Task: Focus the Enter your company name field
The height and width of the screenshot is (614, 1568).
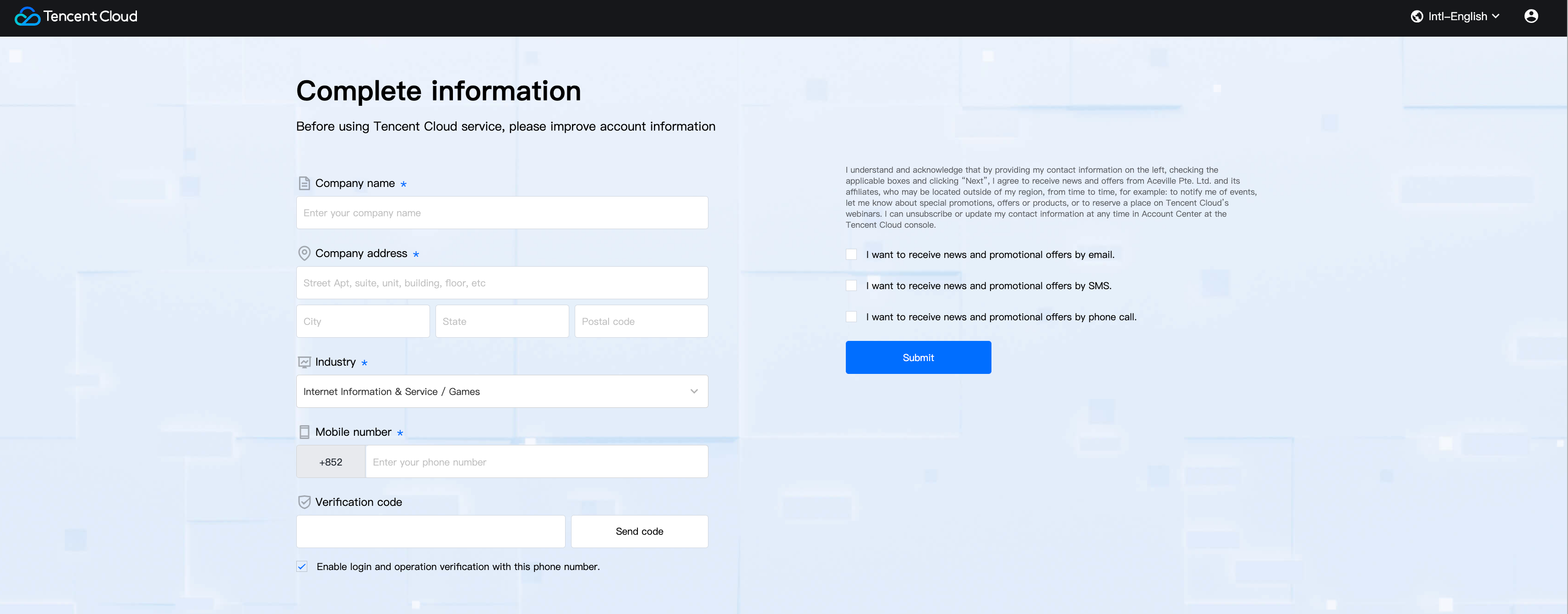Action: (501, 213)
